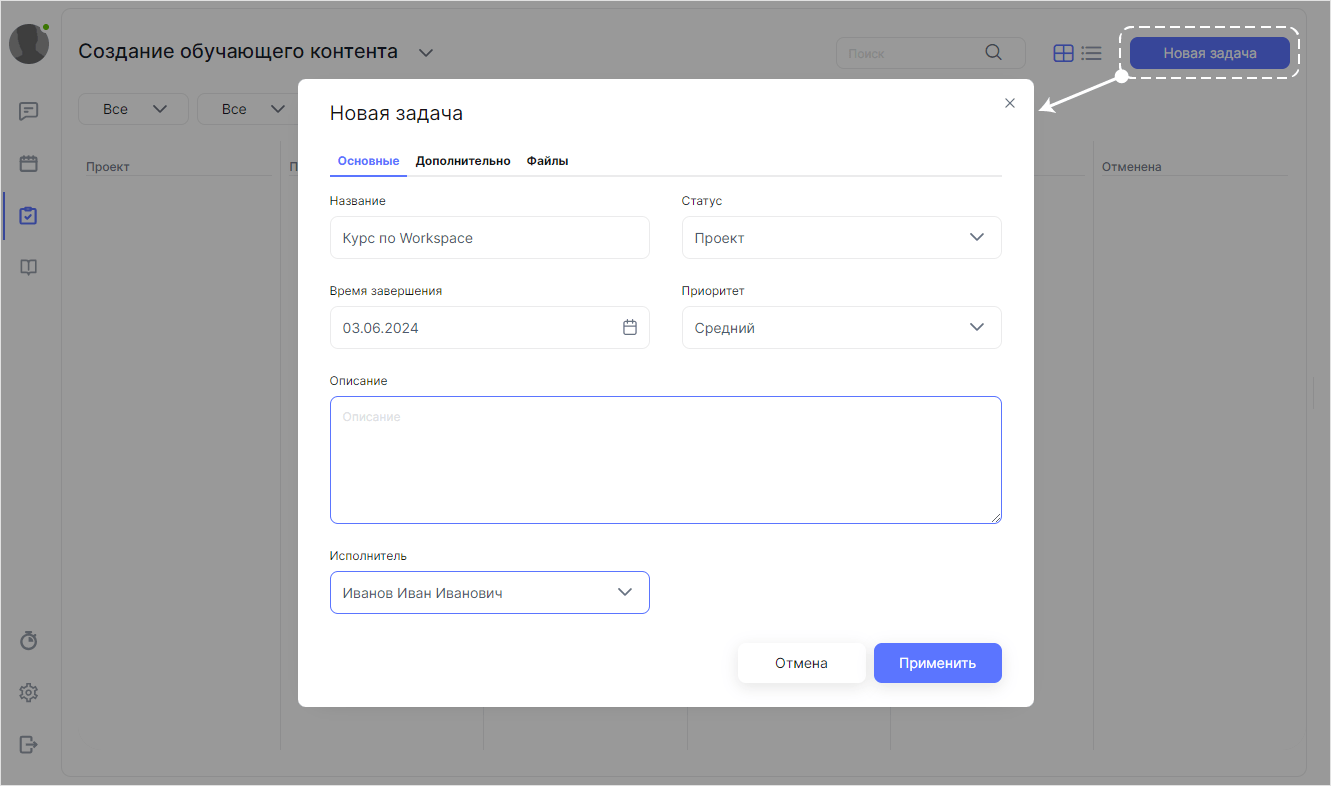
Task: Open the settings gear icon
Action: point(29,692)
